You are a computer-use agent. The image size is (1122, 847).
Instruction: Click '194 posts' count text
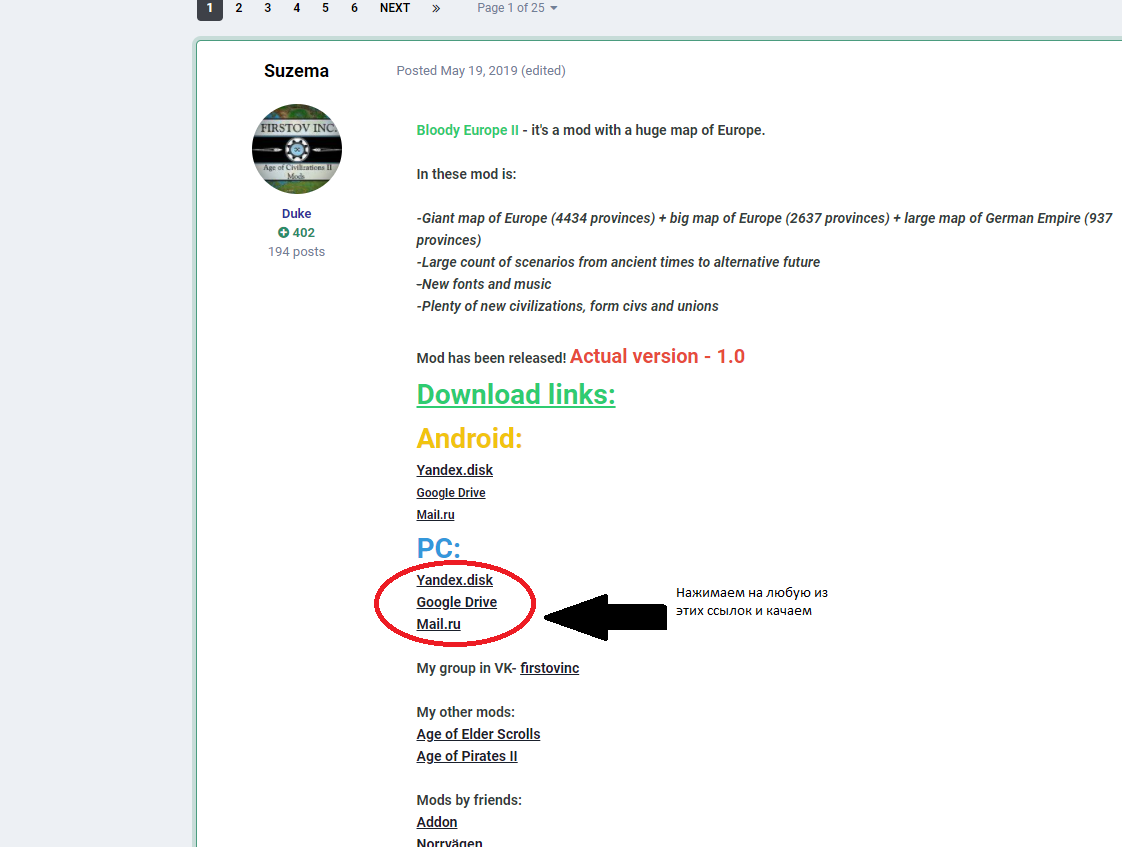point(296,252)
